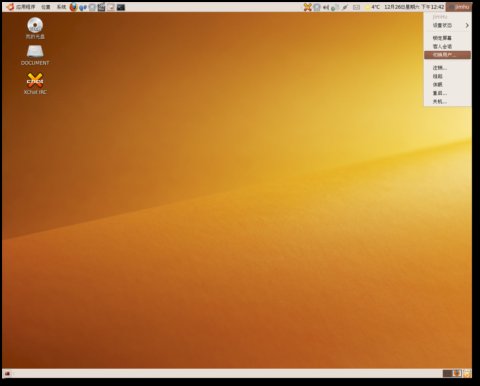Select 锁定屏幕 (Lock screen) in the menu
Viewport: 480px width, 386px height.
[448, 38]
